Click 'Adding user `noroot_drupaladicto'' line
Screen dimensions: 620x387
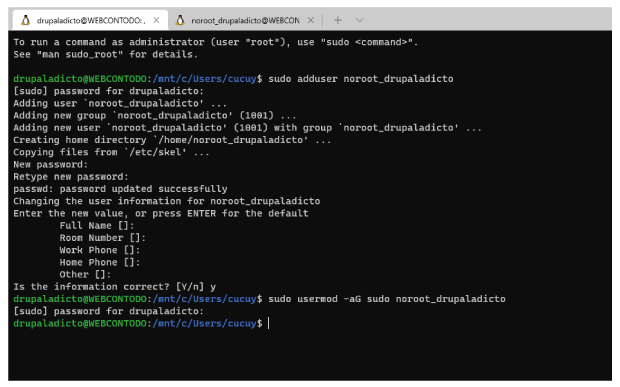pos(120,103)
